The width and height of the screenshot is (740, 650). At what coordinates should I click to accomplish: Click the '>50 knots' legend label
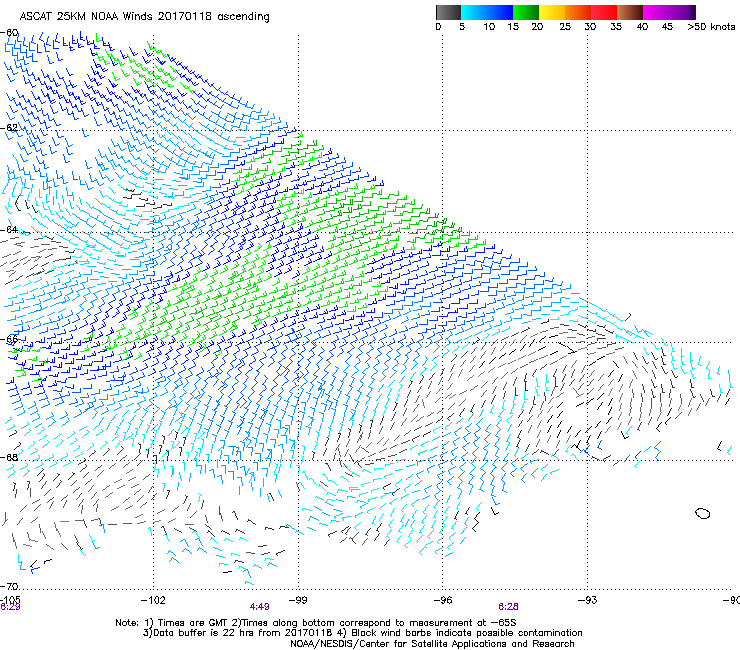tap(711, 27)
